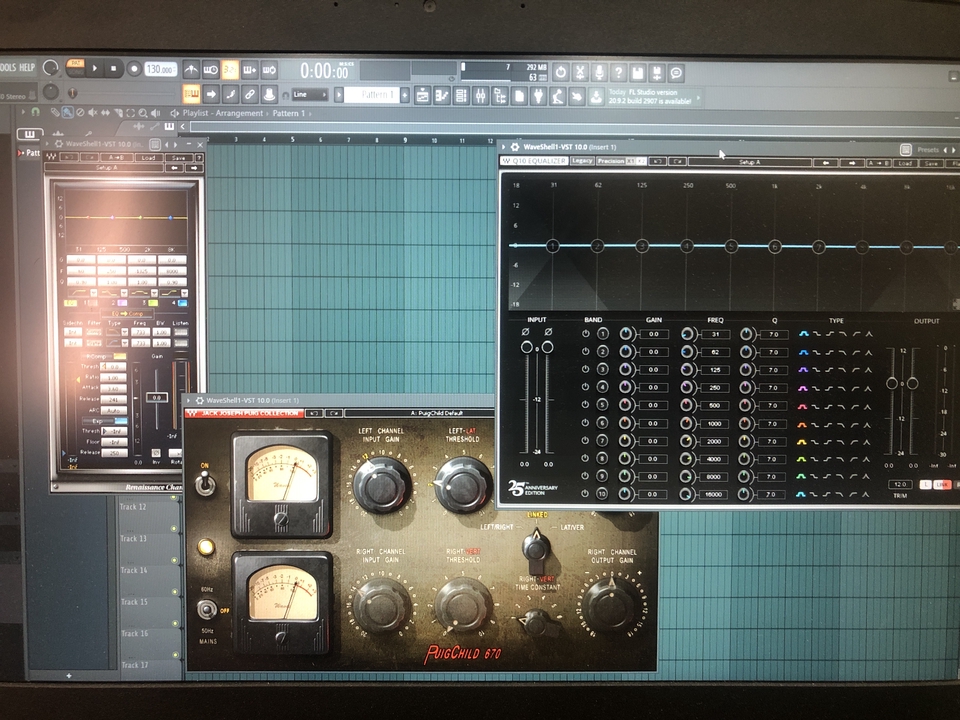The height and width of the screenshot is (720, 960).
Task: Expand the Q10 WaveShell window menu arrow
Action: point(504,147)
